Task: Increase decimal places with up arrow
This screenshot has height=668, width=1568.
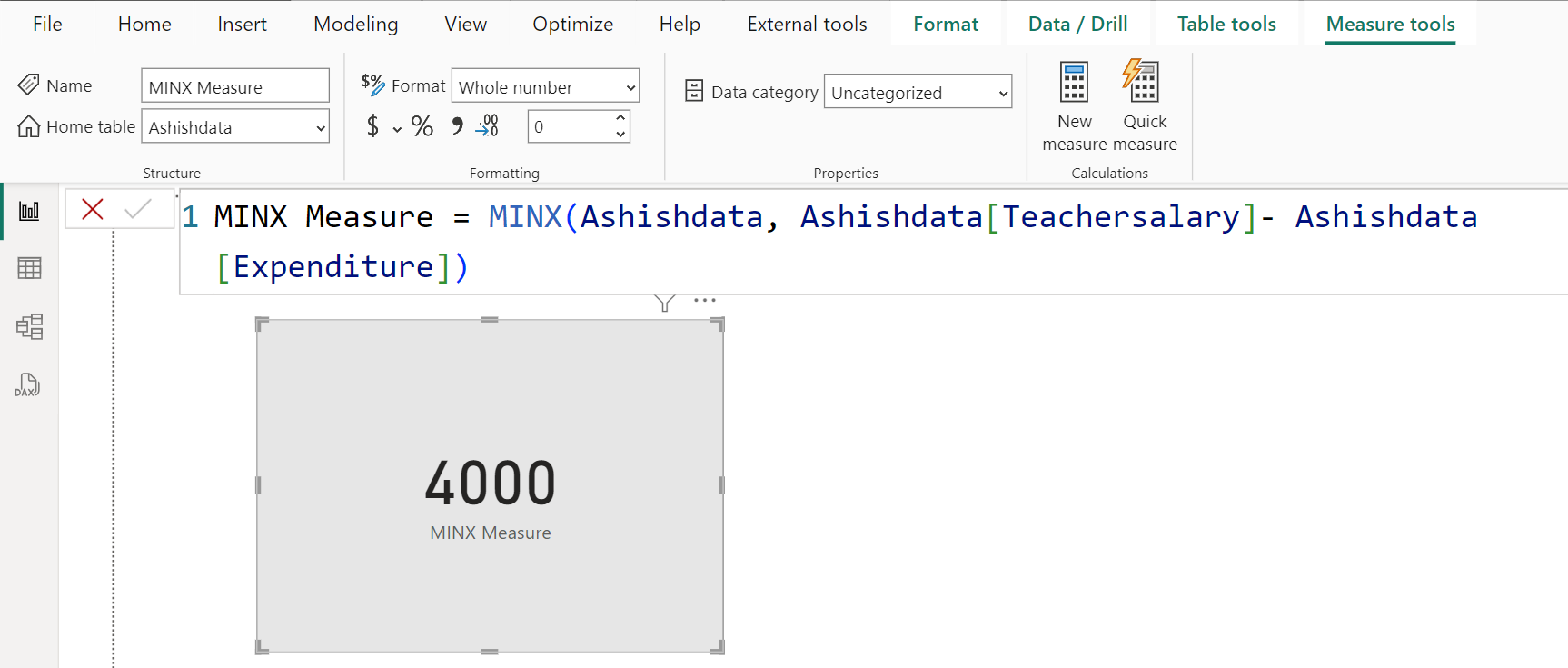Action: pos(620,118)
